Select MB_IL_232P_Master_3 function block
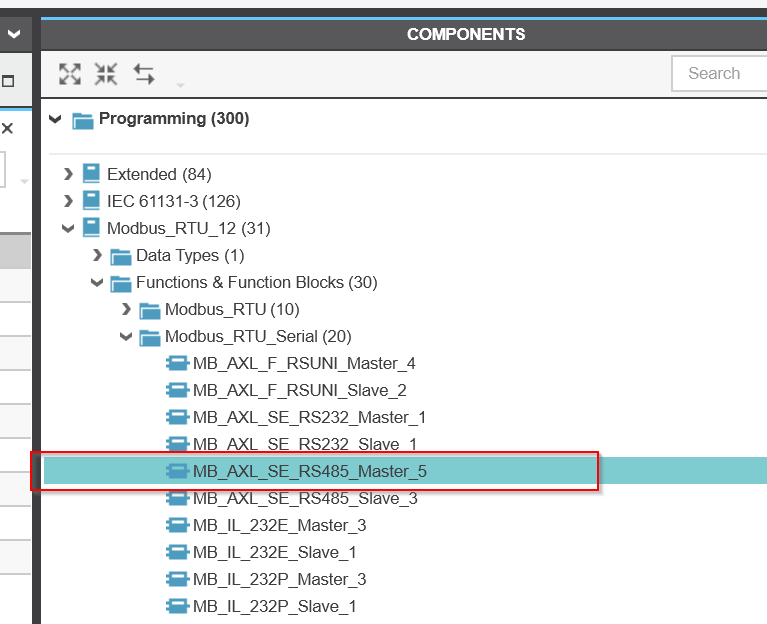Image resolution: width=767 pixels, height=624 pixels. click(x=279, y=579)
